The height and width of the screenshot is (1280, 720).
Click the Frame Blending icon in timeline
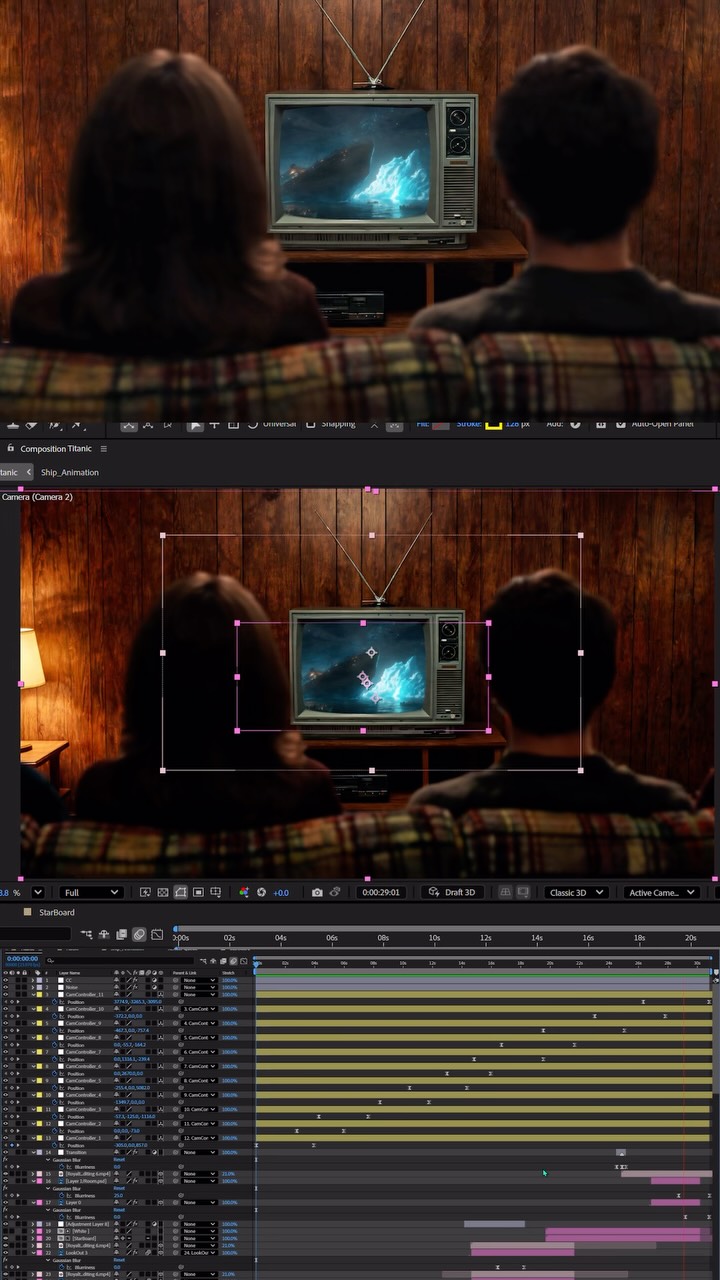click(x=121, y=934)
